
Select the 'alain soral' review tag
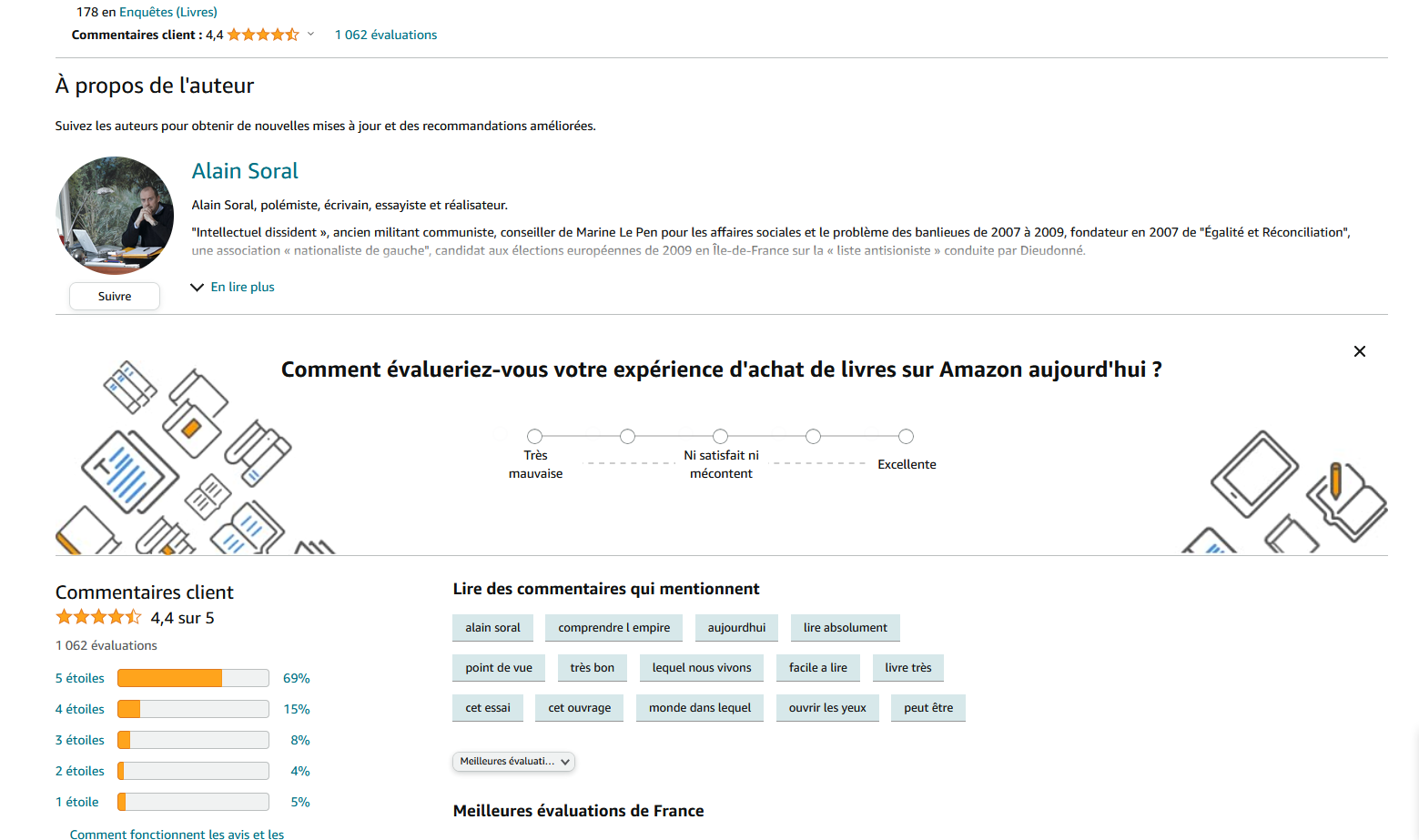(x=492, y=628)
